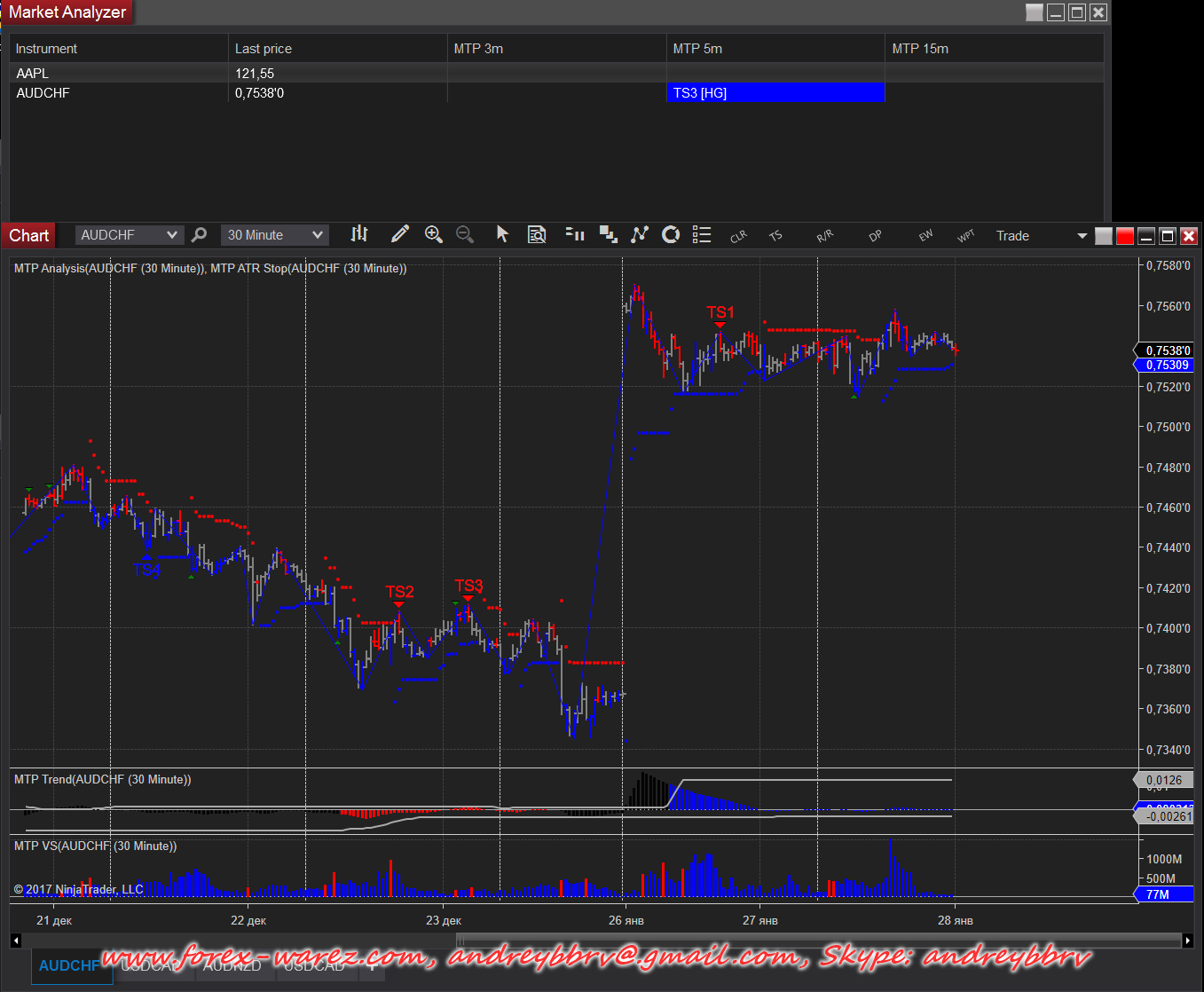Open the bar type chart style icon
Viewport: 1204px width, 992px height.
(x=359, y=234)
